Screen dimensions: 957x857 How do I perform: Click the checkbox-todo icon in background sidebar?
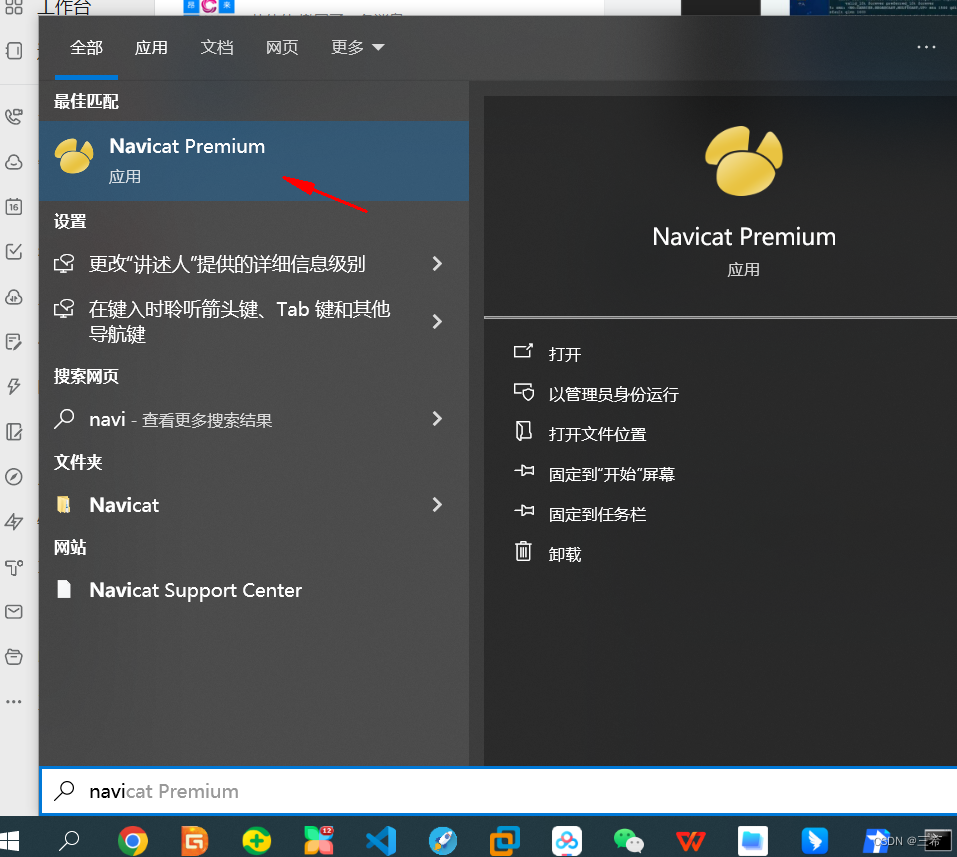pyautogui.click(x=14, y=251)
